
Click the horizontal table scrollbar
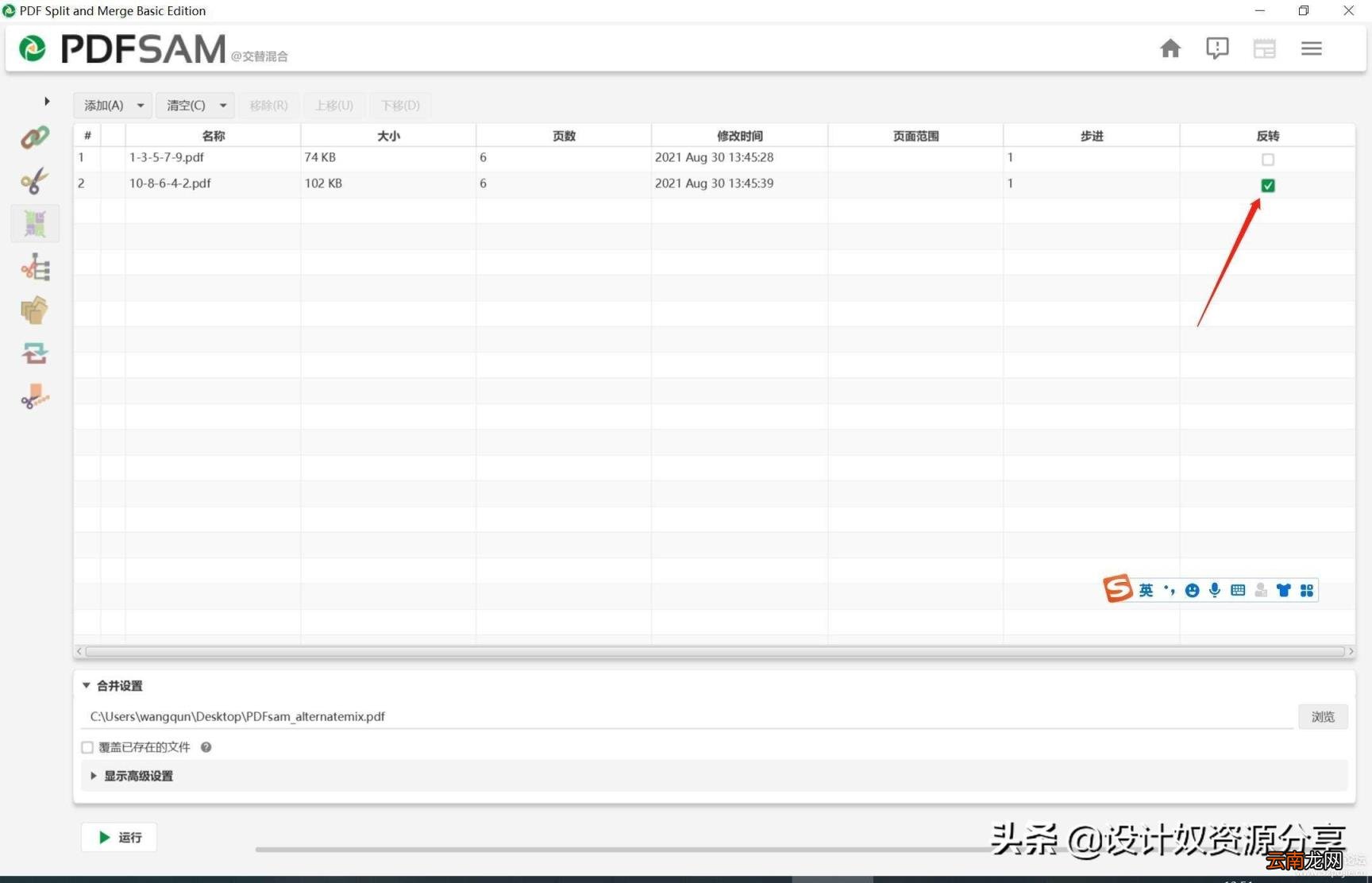tap(715, 651)
